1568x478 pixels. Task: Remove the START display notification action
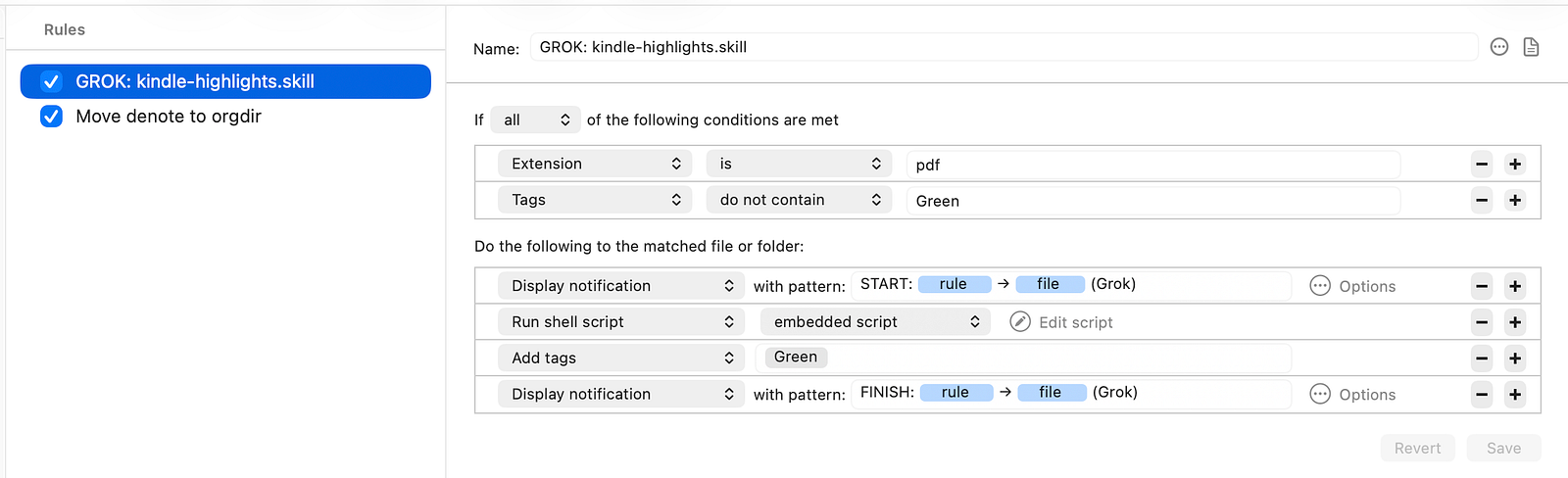tap(1482, 286)
